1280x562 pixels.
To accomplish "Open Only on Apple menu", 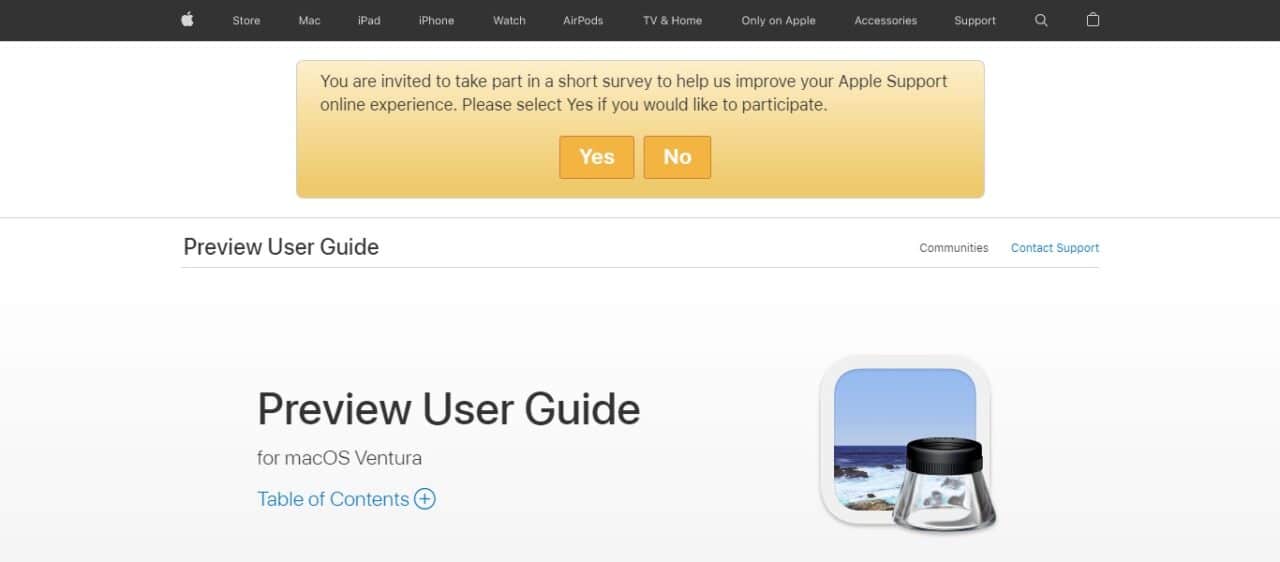I will pos(778,21).
